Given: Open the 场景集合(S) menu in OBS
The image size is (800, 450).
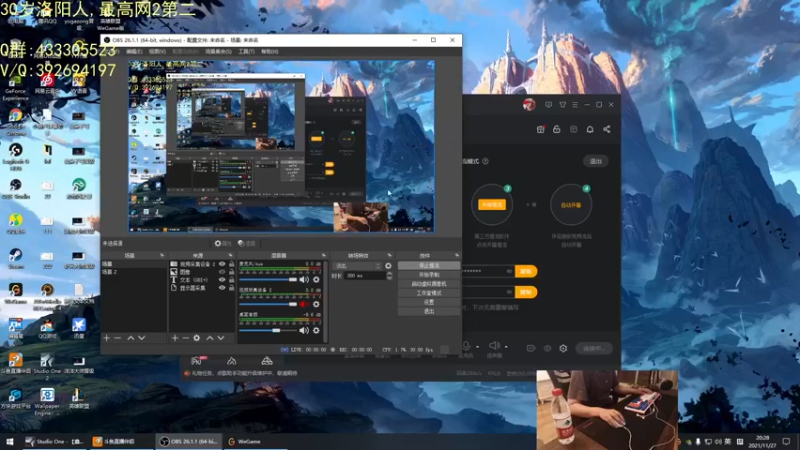Looking at the screenshot, I should [x=218, y=52].
